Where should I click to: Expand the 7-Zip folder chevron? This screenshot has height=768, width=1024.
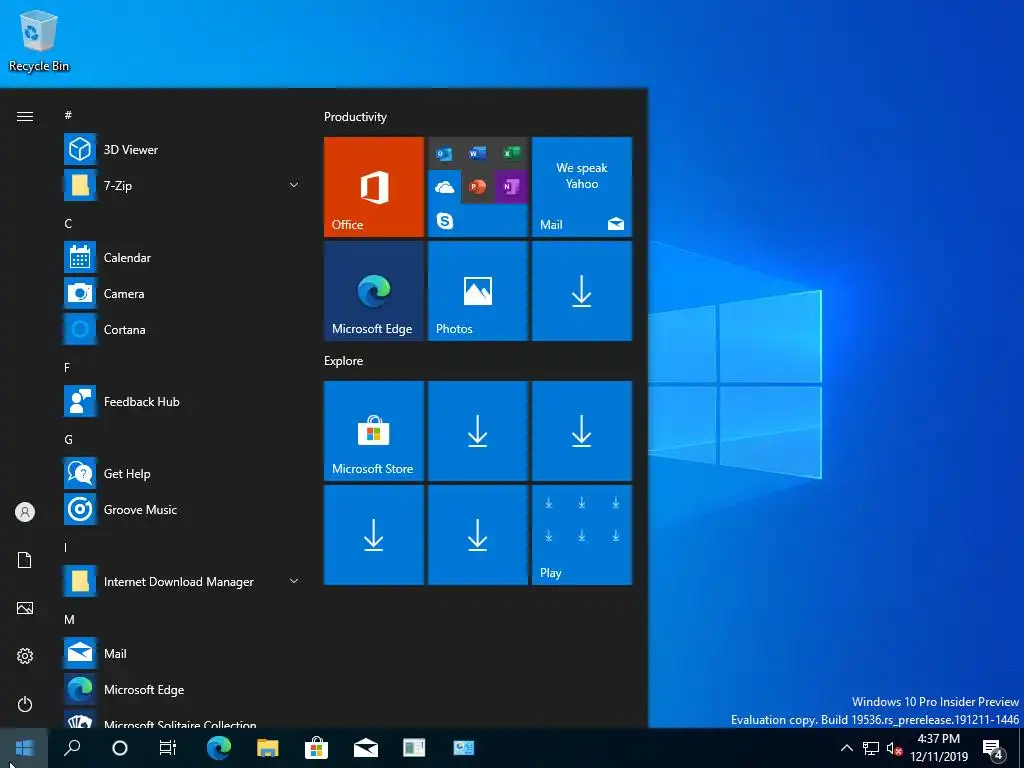click(294, 185)
